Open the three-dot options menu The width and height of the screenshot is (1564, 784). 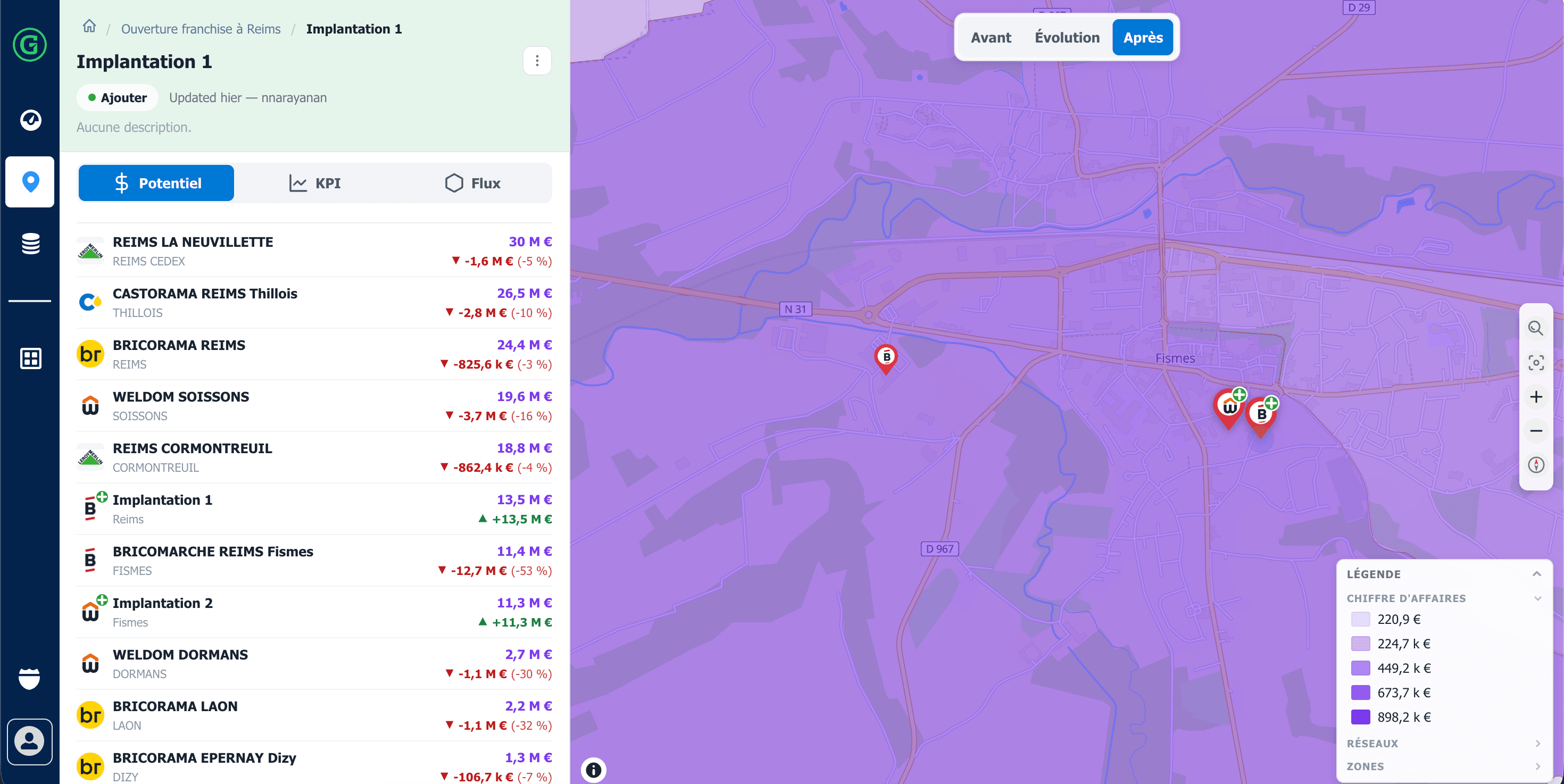pos(537,61)
